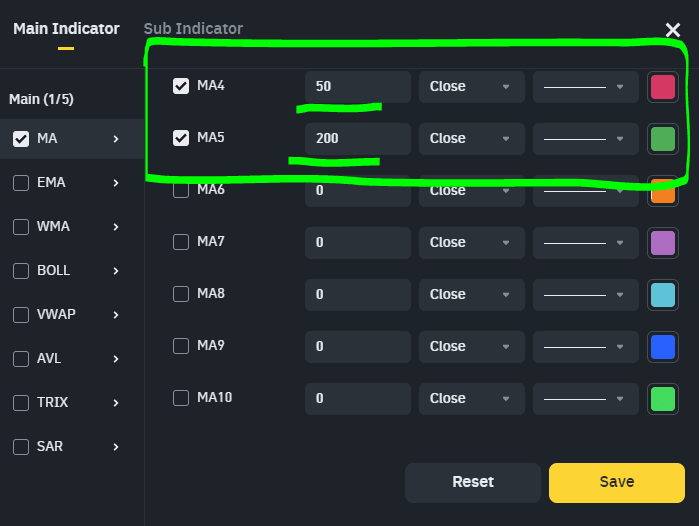Image resolution: width=699 pixels, height=526 pixels.
Task: Open MA5 line style dropdown
Action: [585, 138]
